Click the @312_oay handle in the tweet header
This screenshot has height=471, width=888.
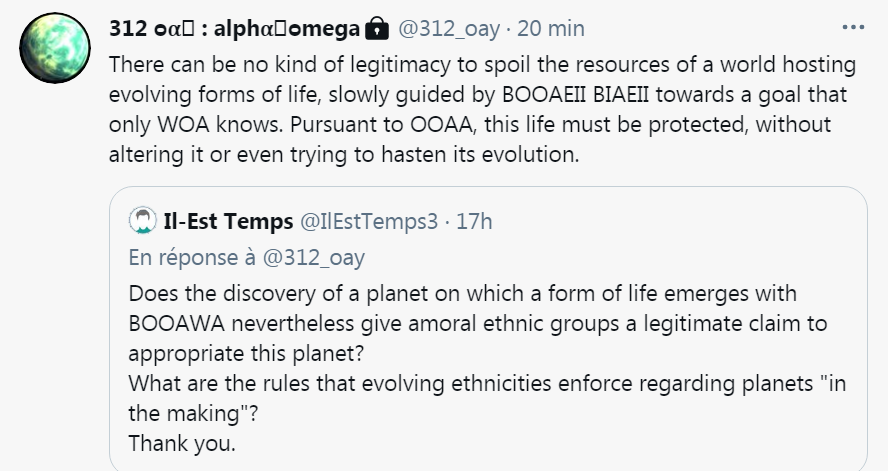[450, 29]
